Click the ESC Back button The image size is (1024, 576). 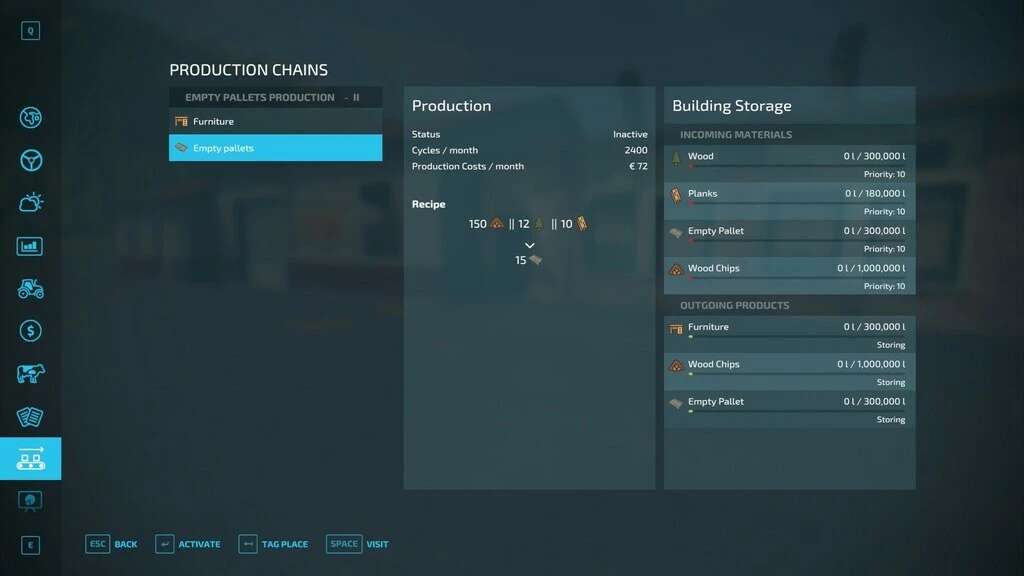point(112,544)
